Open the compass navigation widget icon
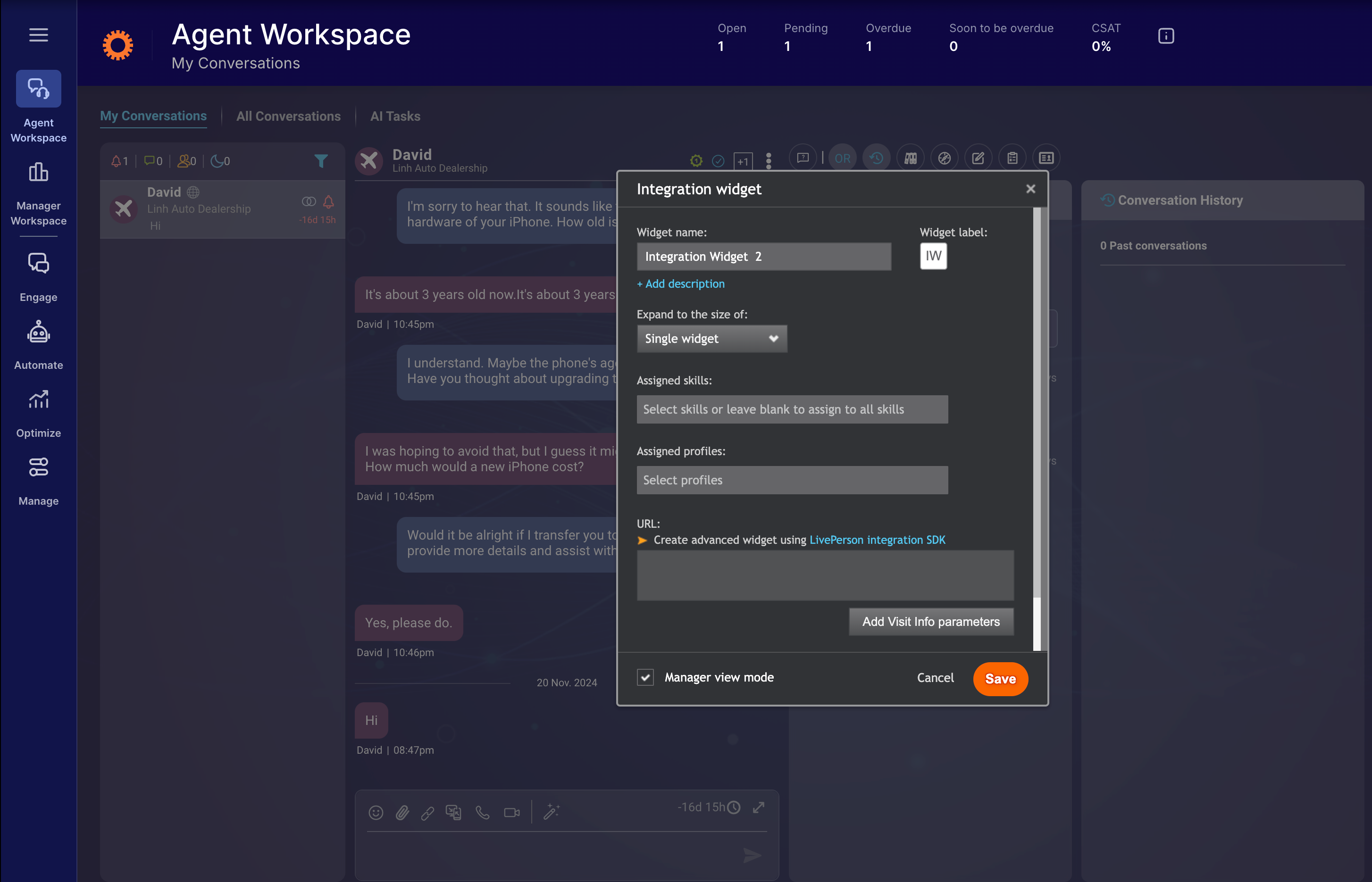The image size is (1372, 882). coord(944,158)
